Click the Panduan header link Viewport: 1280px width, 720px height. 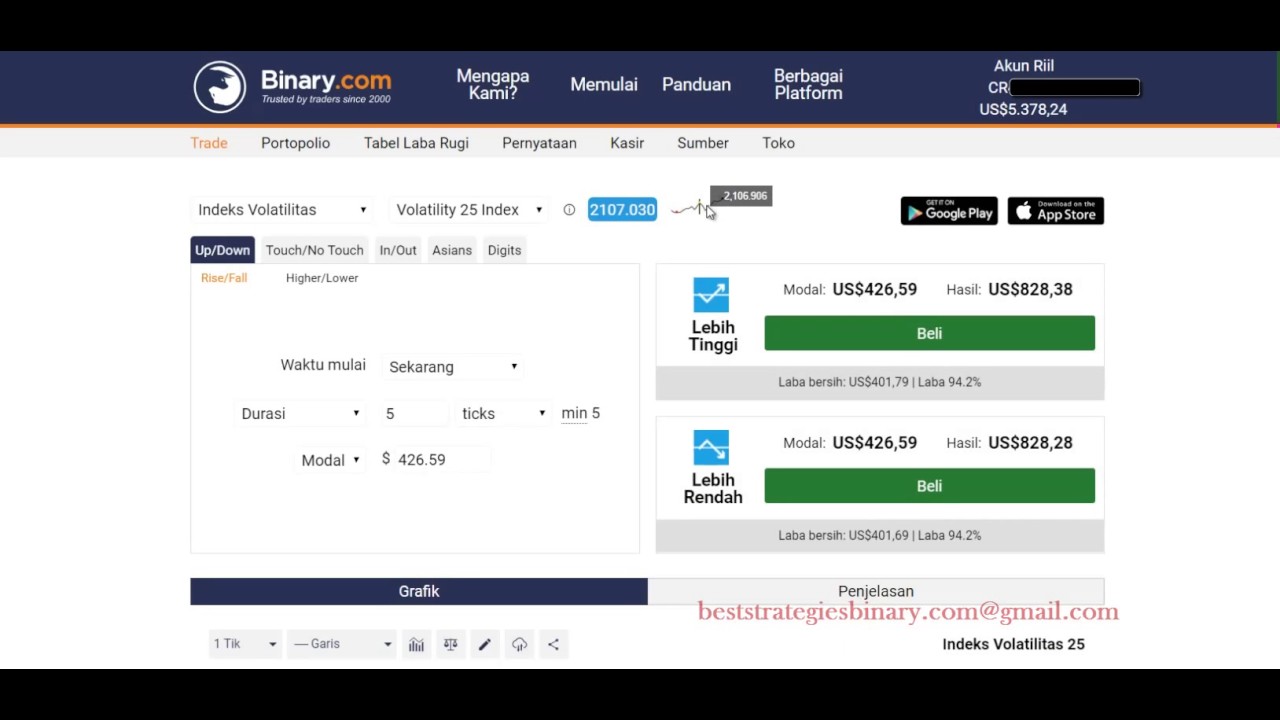pos(696,85)
